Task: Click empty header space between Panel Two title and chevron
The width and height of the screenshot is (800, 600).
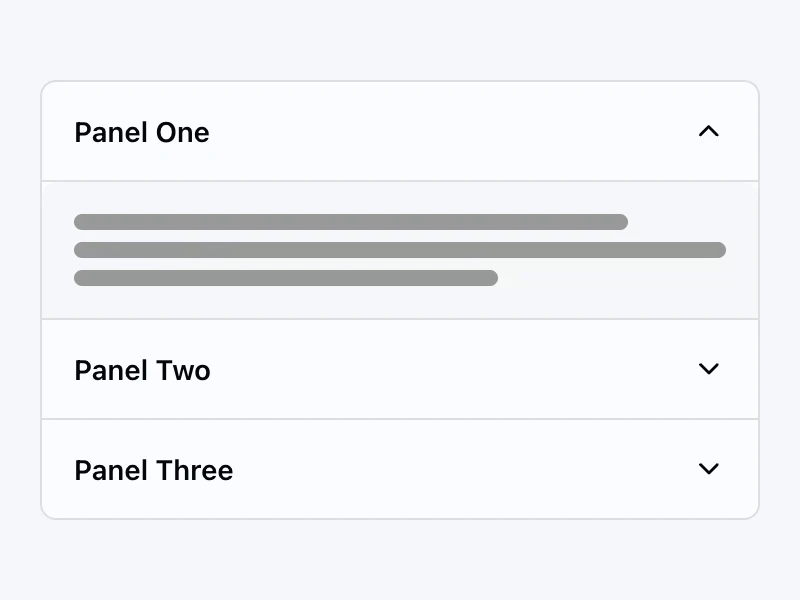Action: pyautogui.click(x=450, y=370)
